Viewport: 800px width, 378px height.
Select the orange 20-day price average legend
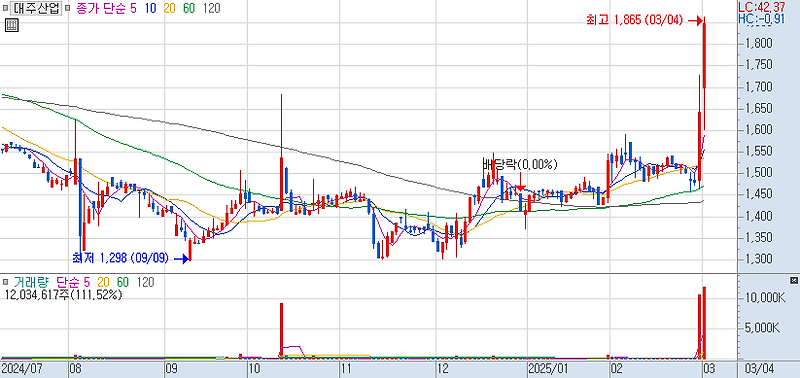click(169, 8)
